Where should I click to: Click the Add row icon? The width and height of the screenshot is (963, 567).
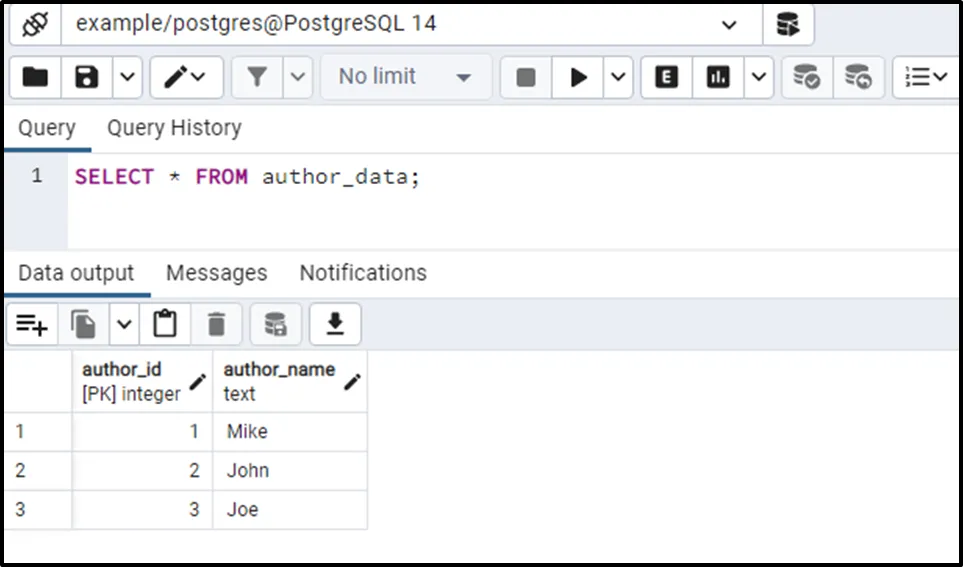(x=32, y=324)
